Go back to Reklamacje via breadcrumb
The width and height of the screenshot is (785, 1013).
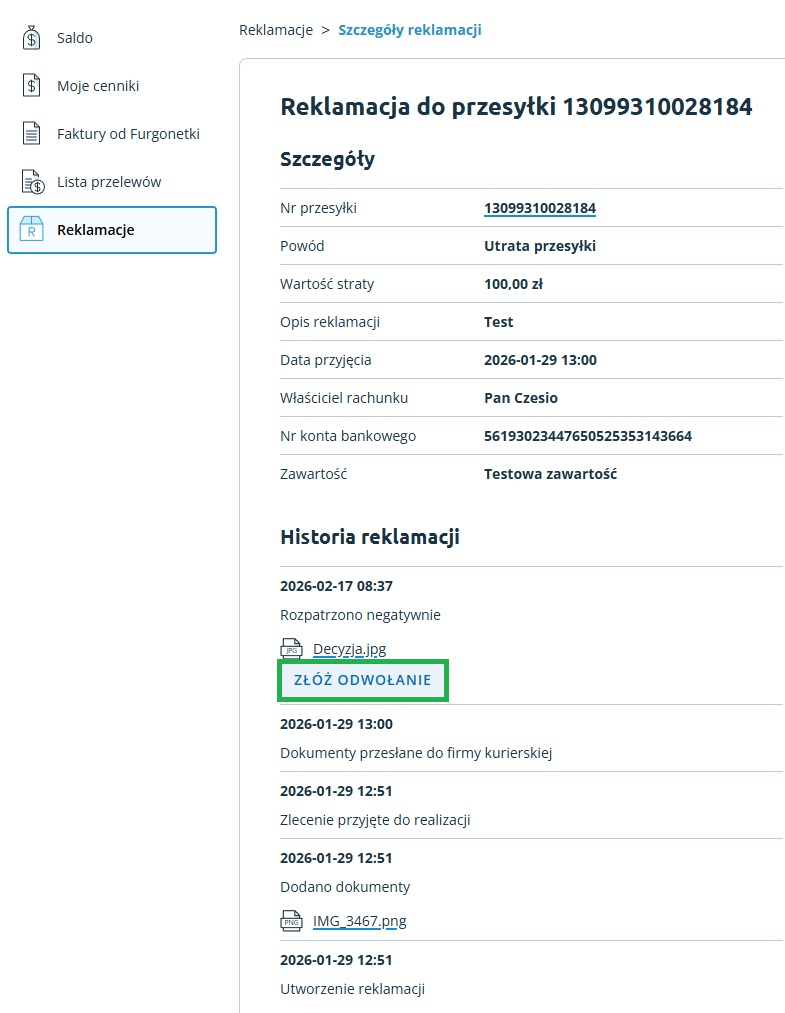tap(276, 30)
